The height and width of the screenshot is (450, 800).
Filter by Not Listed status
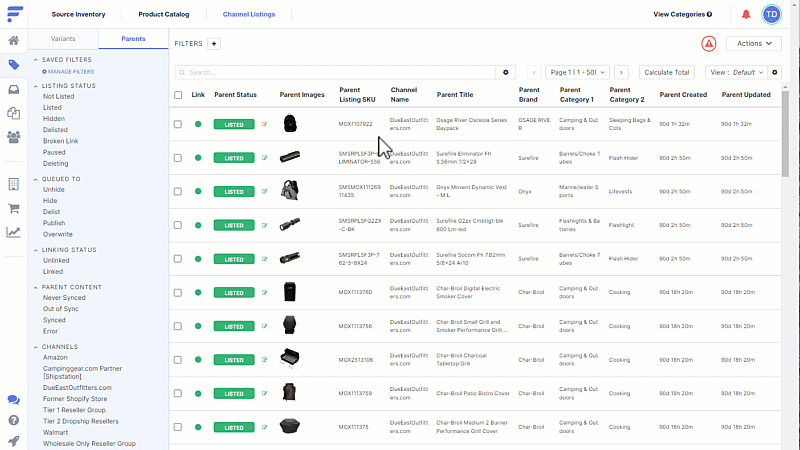tap(59, 96)
